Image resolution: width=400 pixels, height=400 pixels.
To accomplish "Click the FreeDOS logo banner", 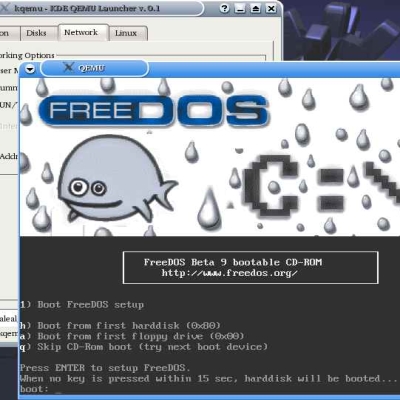I will coord(154,111).
